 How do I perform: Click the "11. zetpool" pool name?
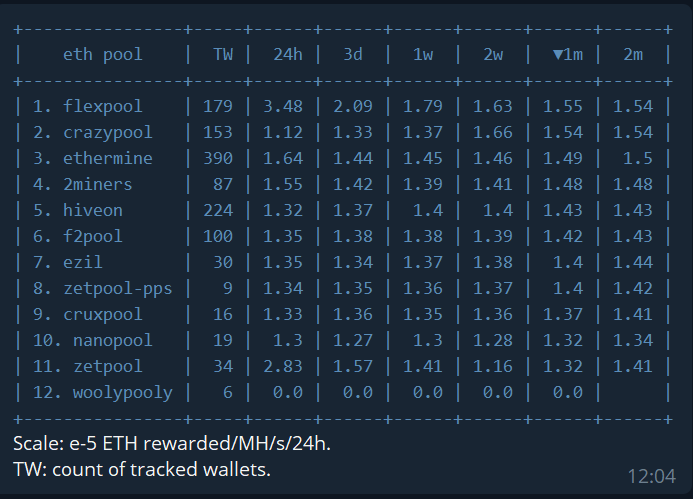coord(88,366)
